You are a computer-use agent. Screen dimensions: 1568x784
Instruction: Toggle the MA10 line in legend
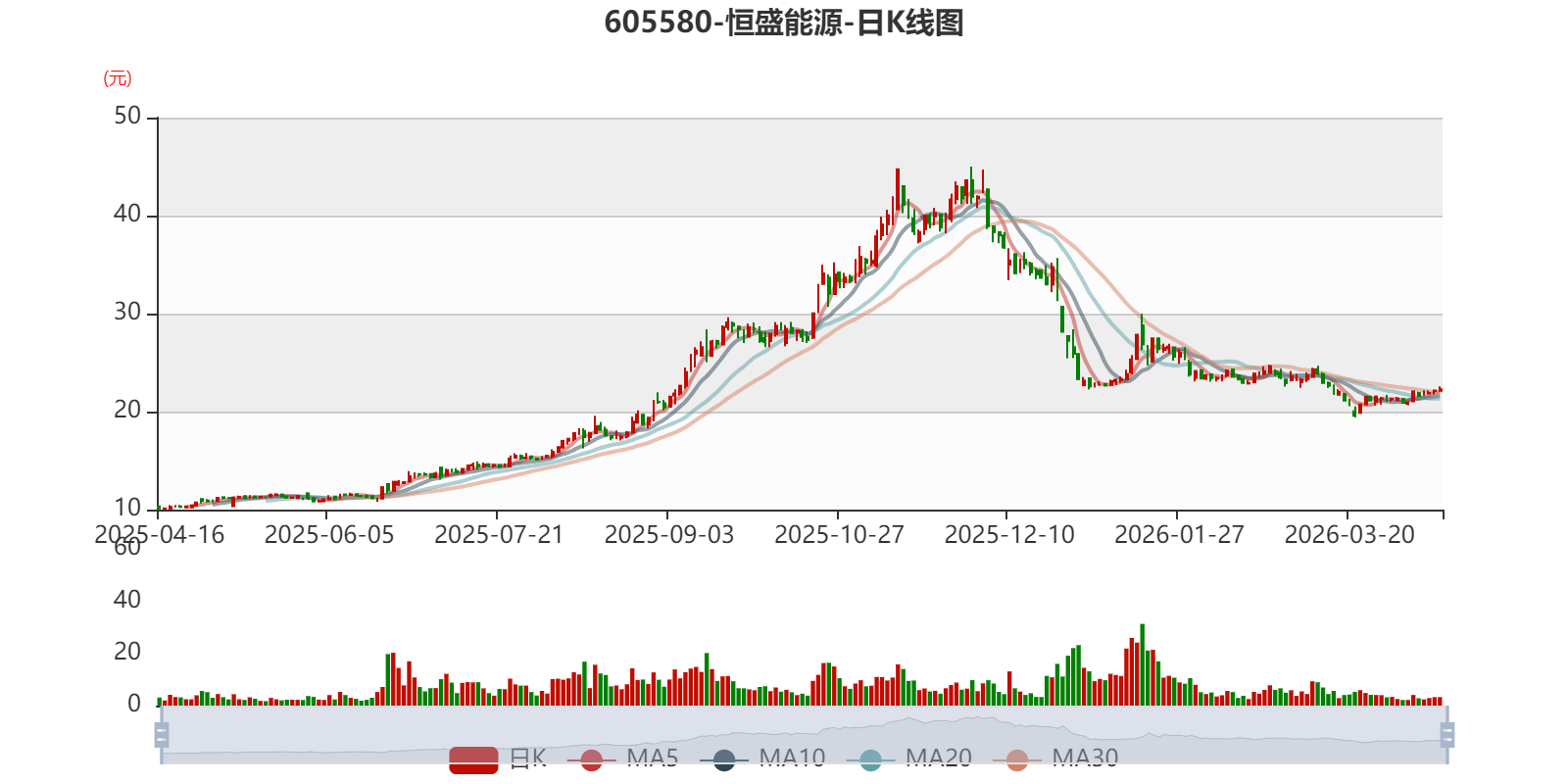tap(762, 759)
